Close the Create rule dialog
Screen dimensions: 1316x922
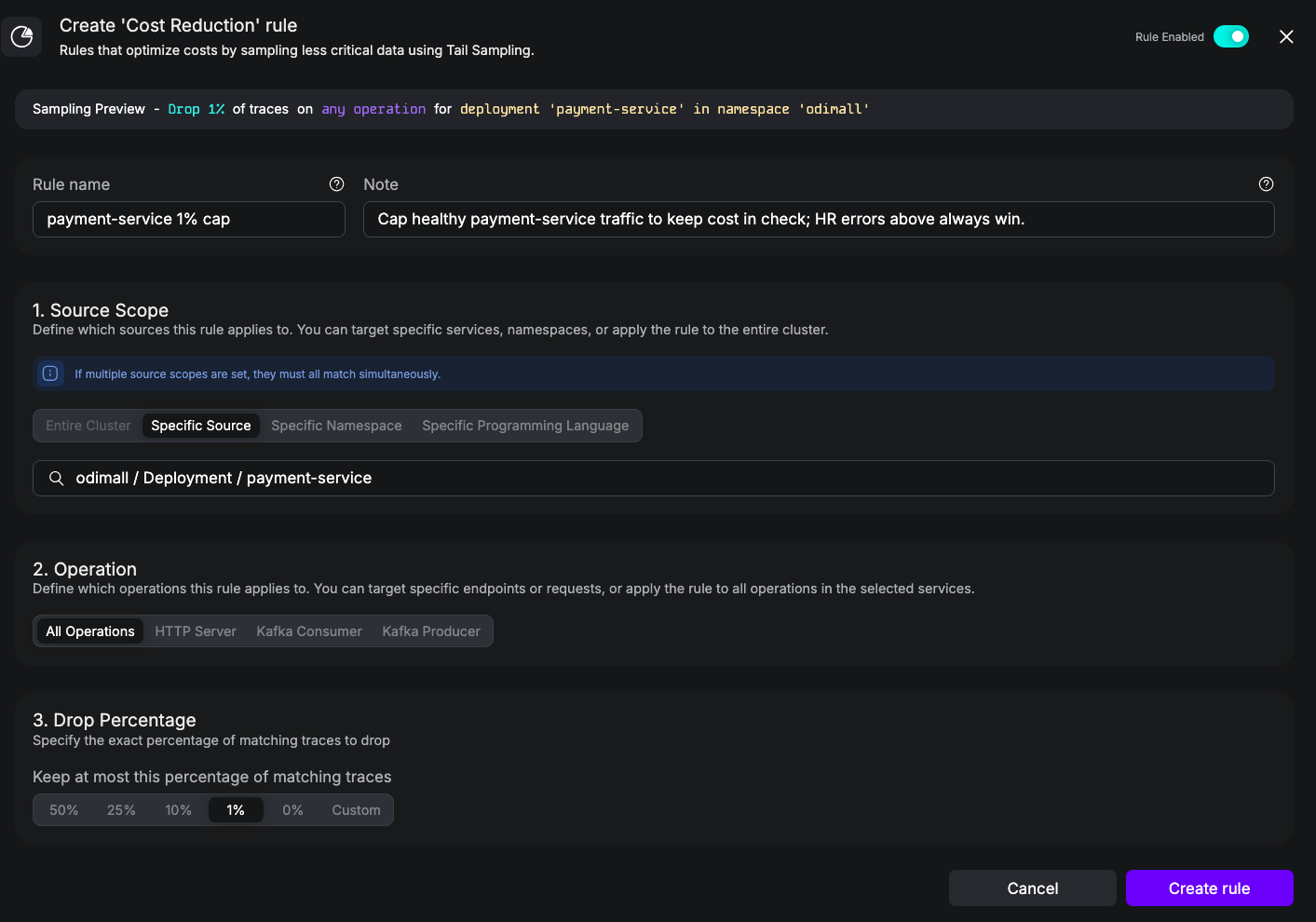pos(1286,36)
